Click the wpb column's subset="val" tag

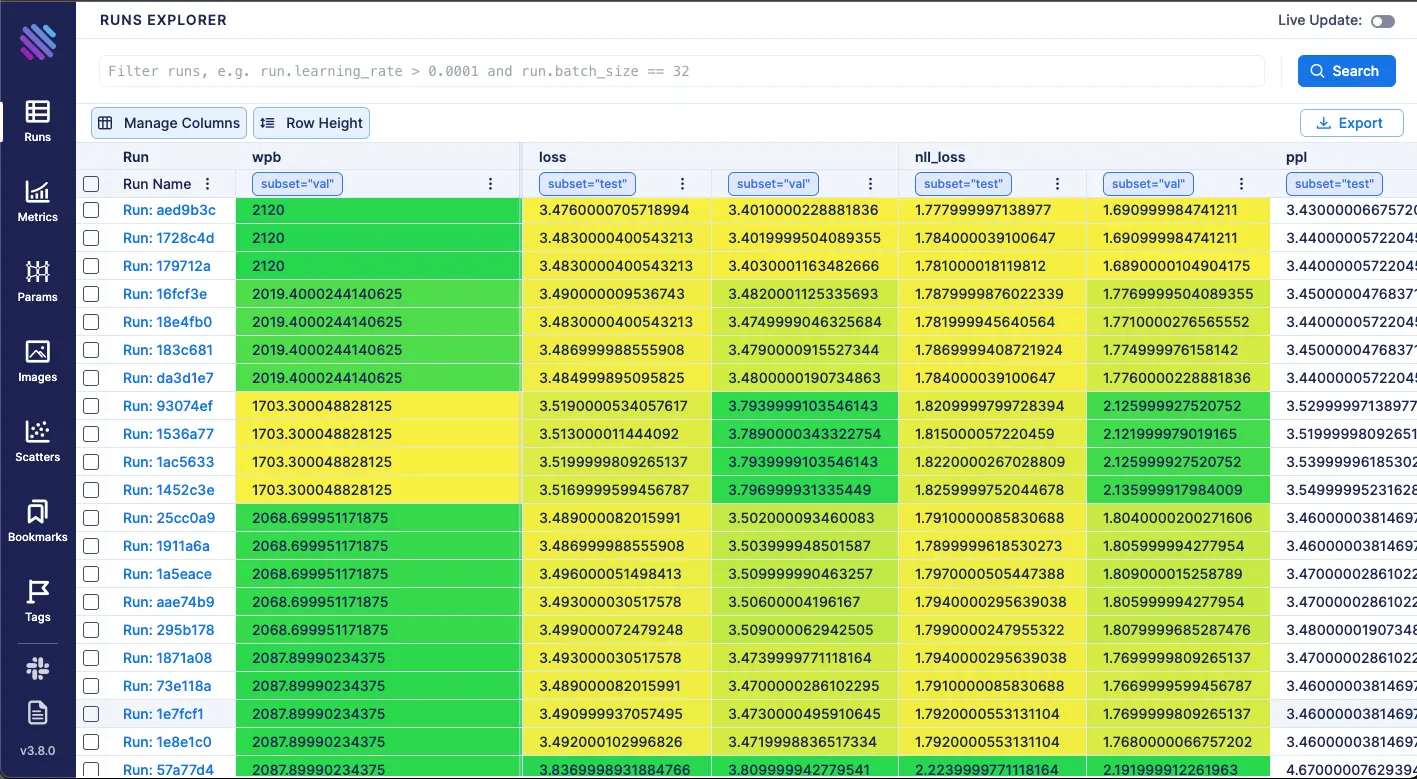[297, 184]
